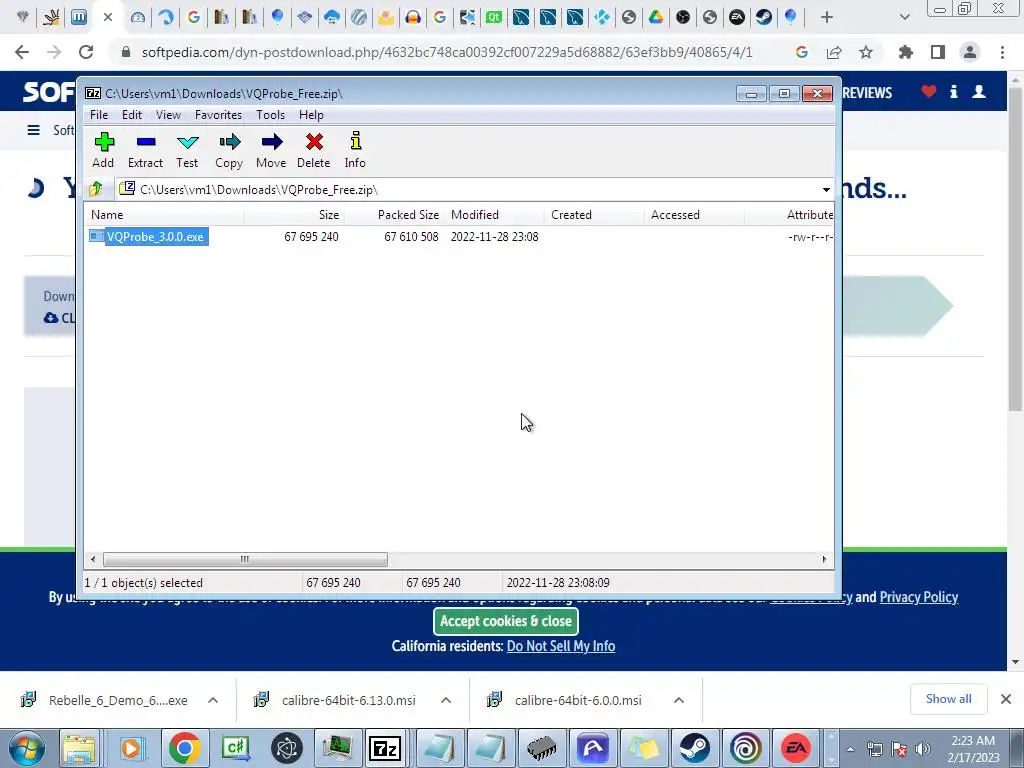Sort by the Created column header

tap(594, 215)
